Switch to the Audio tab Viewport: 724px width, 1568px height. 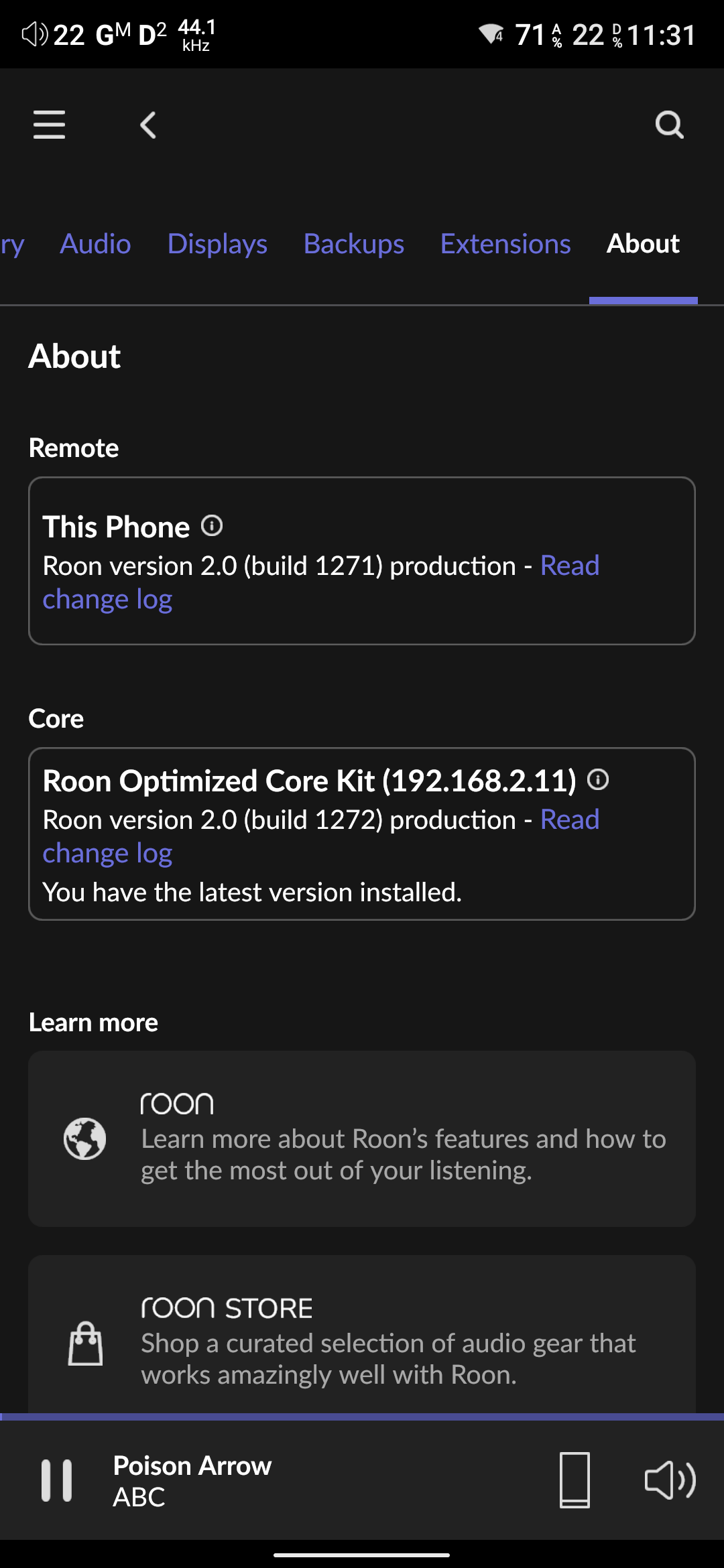[95, 244]
